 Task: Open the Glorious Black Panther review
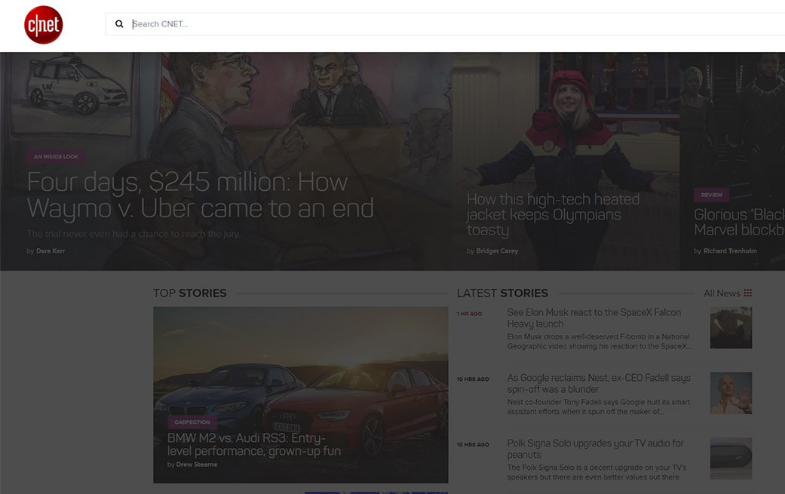pyautogui.click(x=739, y=222)
